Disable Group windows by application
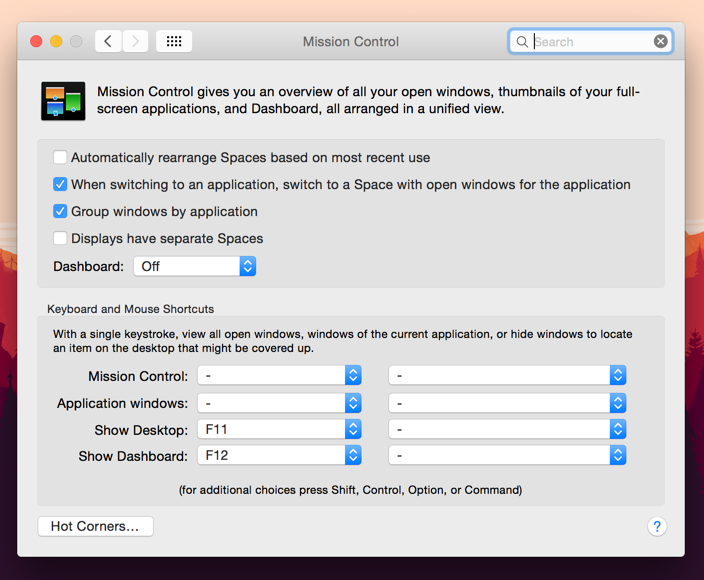The width and height of the screenshot is (704, 580). click(x=60, y=211)
